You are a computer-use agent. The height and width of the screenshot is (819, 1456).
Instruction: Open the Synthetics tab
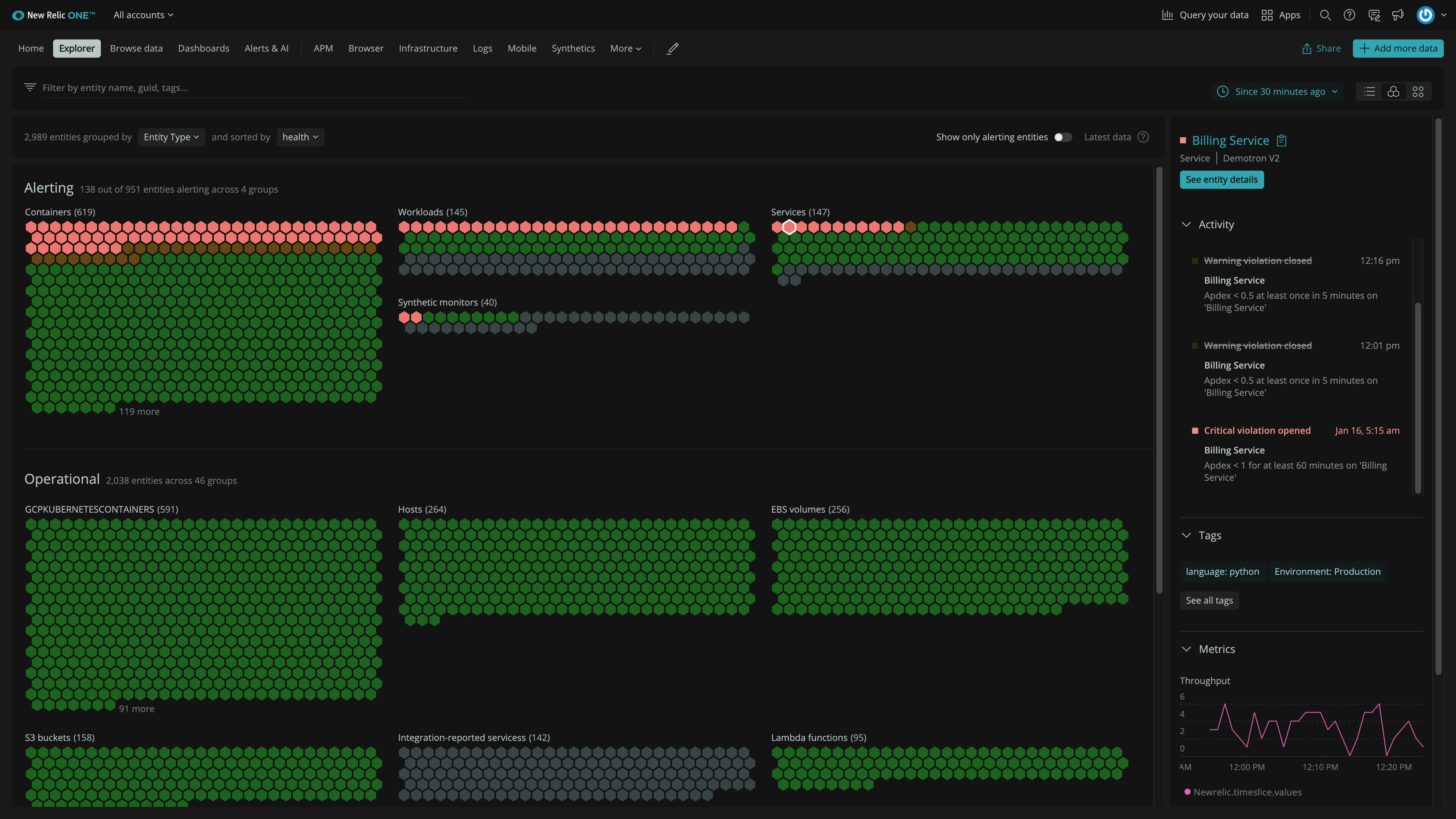pos(573,49)
